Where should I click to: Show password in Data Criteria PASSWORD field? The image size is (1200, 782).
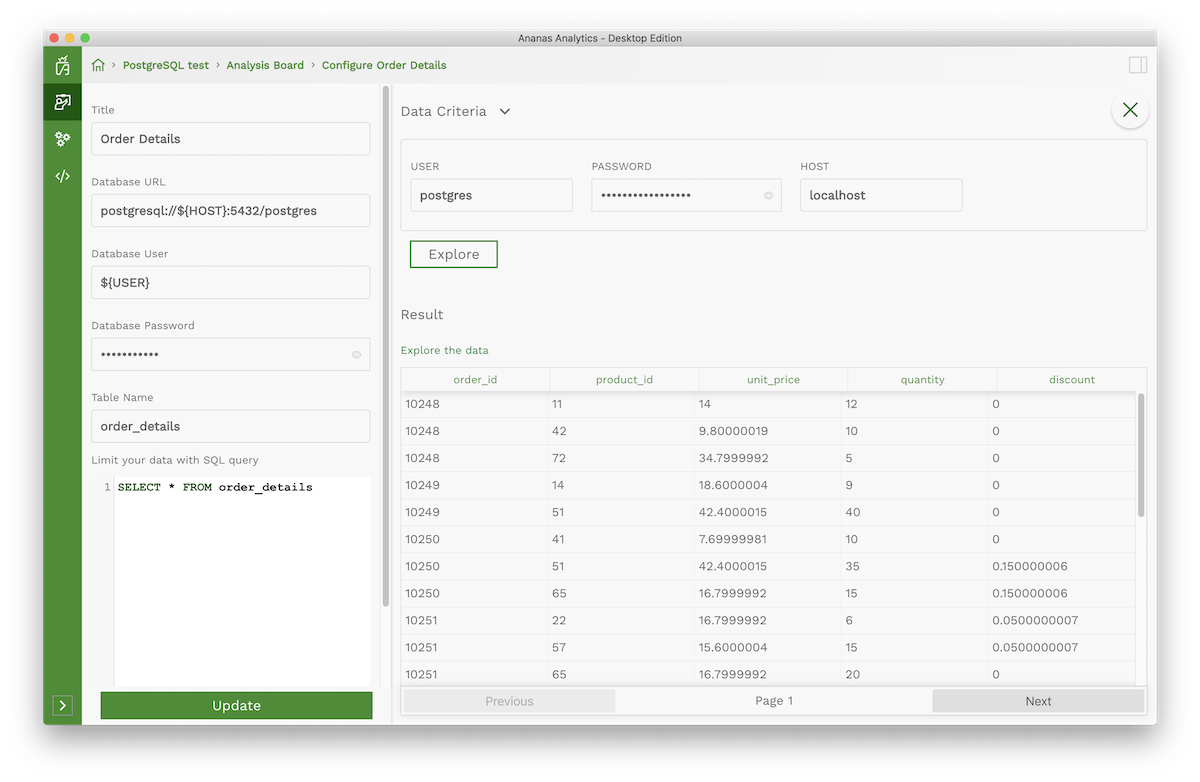point(768,196)
